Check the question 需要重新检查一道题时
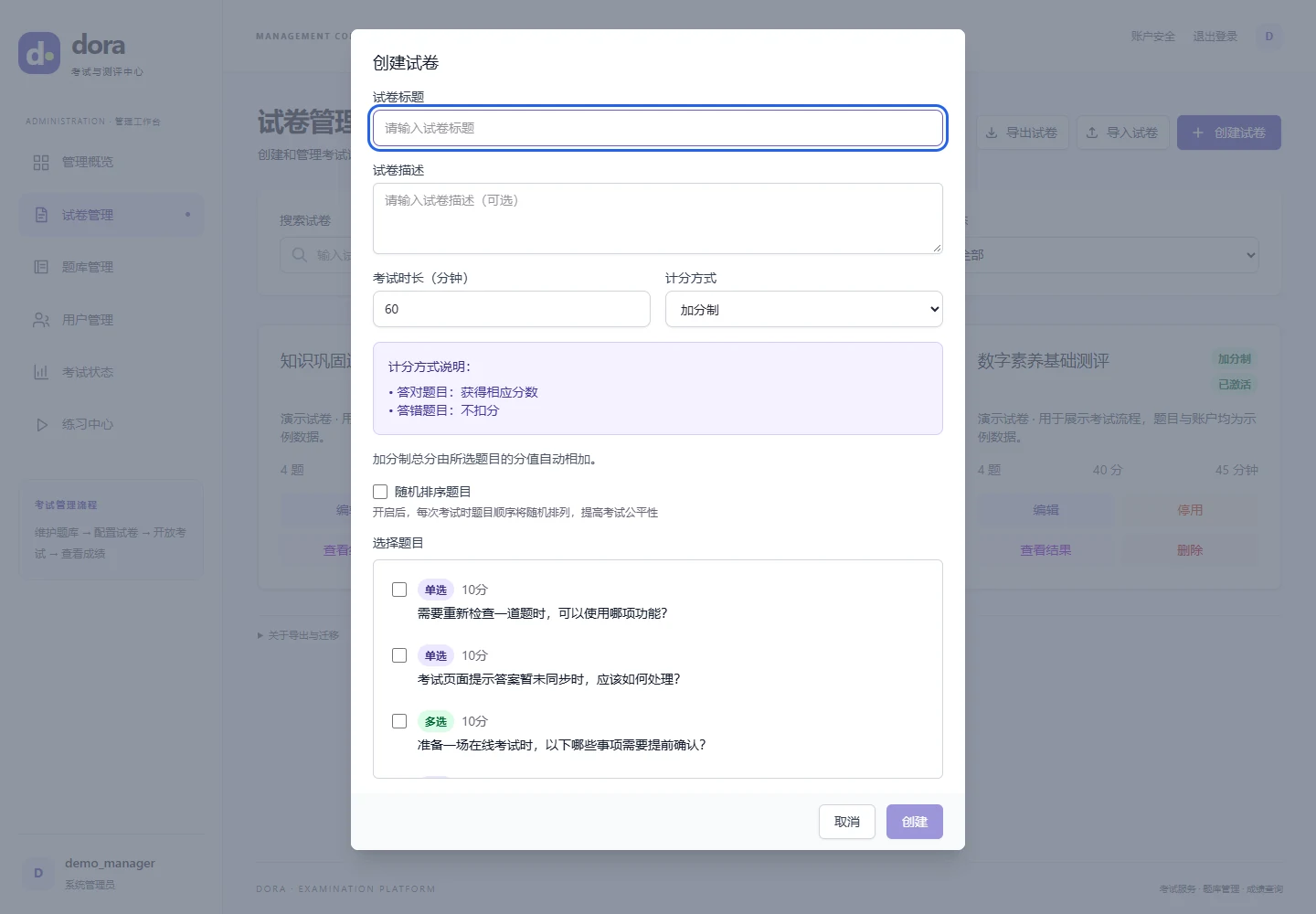Screen dimensions: 1316x914 399,590
